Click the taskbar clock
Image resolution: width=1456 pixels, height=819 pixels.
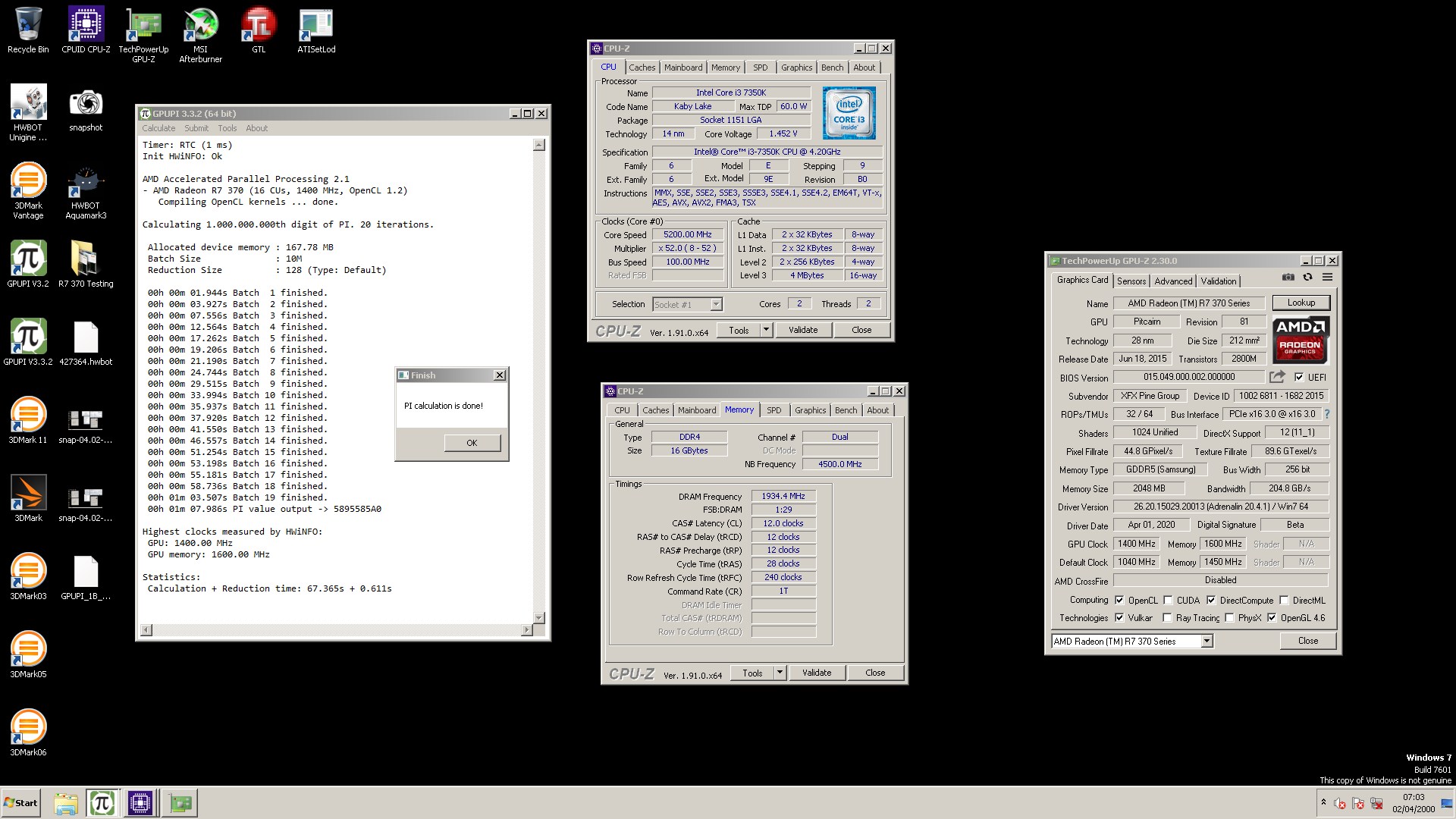[1414, 803]
